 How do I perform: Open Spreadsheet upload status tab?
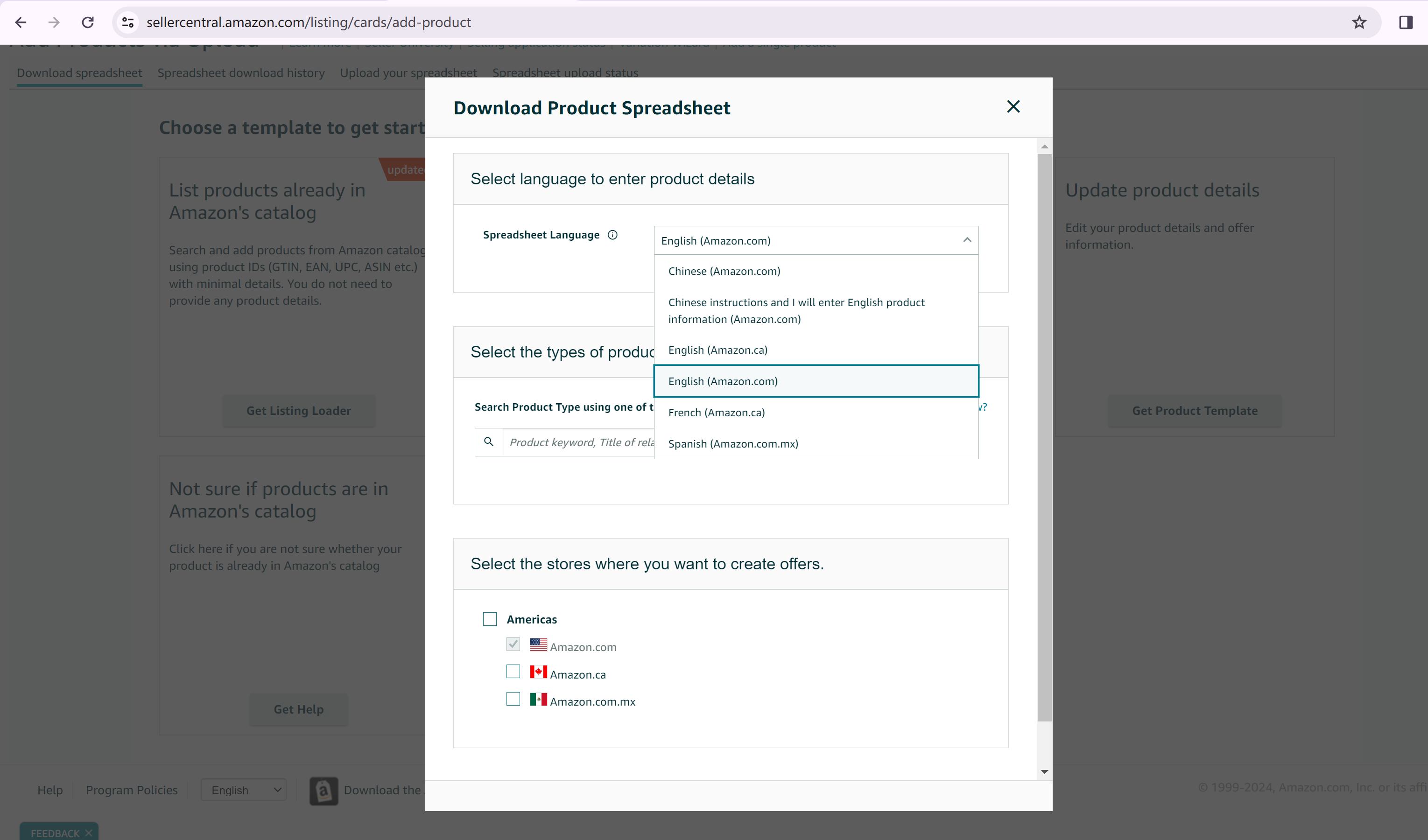click(x=565, y=73)
